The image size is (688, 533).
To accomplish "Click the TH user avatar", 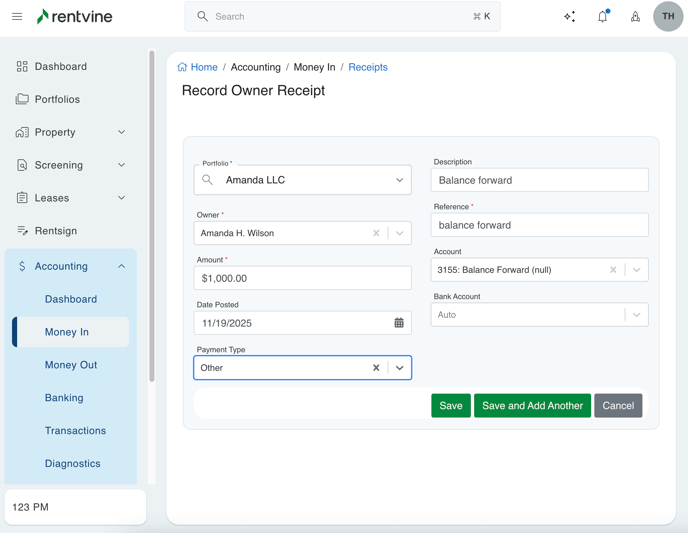I will point(668,17).
